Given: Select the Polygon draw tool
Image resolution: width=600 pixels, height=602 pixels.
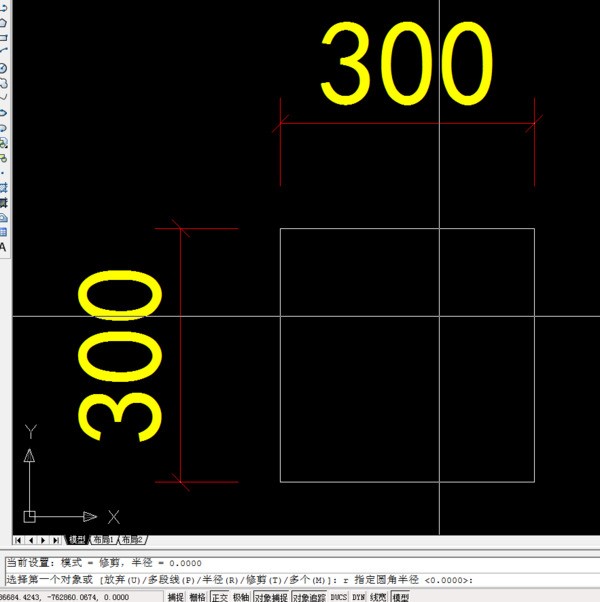Looking at the screenshot, I should pyautogui.click(x=3, y=22).
